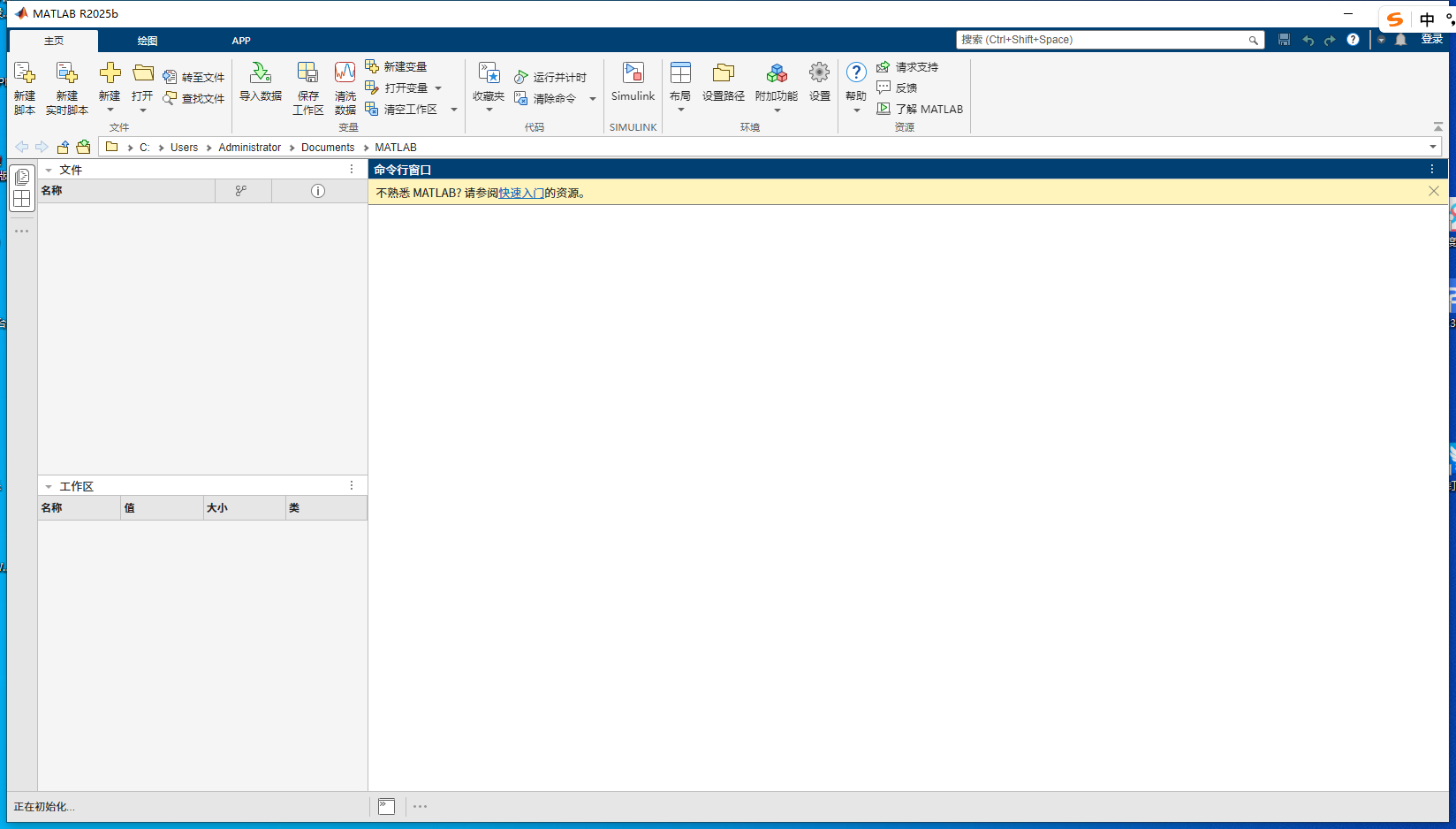Click the 了解 MATLAB icon
The height and width of the screenshot is (829, 1456).
point(920,109)
